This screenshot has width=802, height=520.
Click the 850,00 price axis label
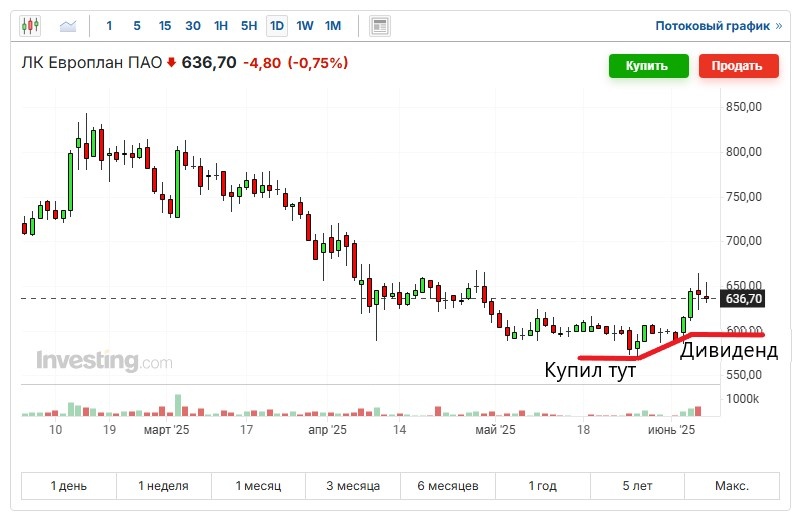(744, 107)
